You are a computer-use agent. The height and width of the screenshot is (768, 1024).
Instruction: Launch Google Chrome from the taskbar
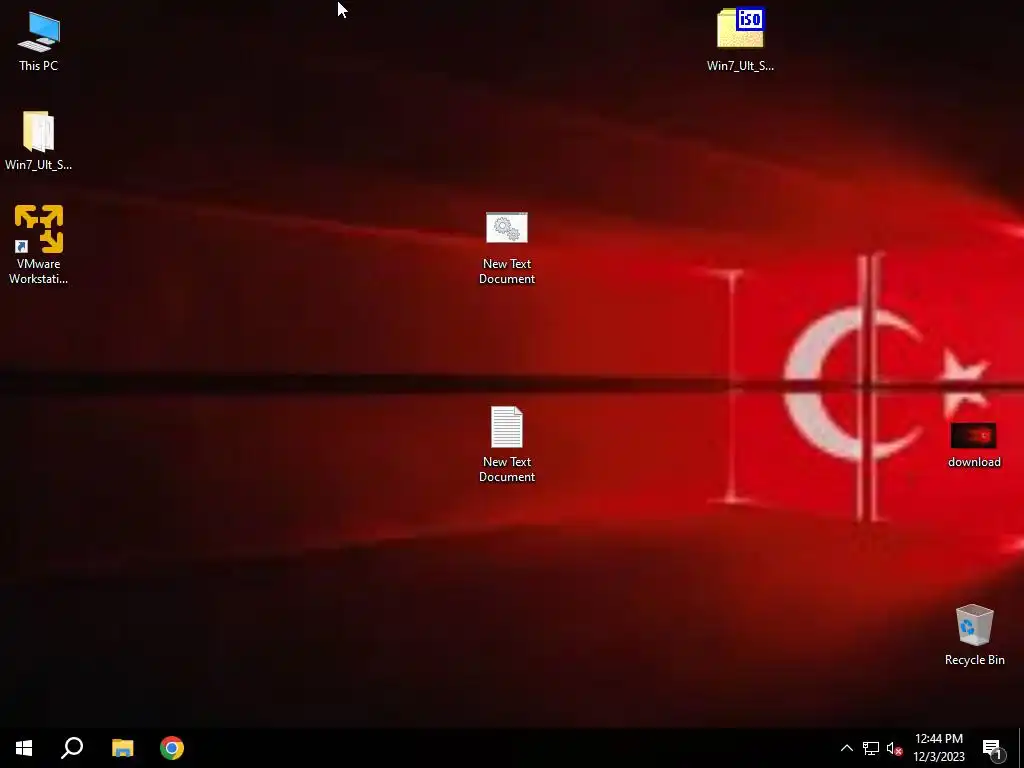click(x=172, y=748)
